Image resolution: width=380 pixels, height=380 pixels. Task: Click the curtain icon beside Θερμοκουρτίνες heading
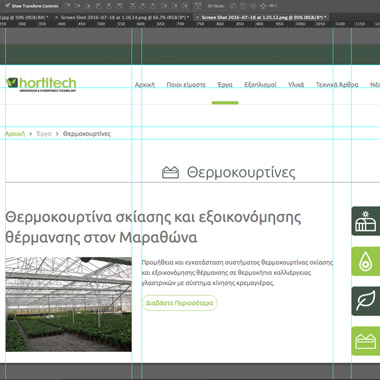click(x=170, y=173)
